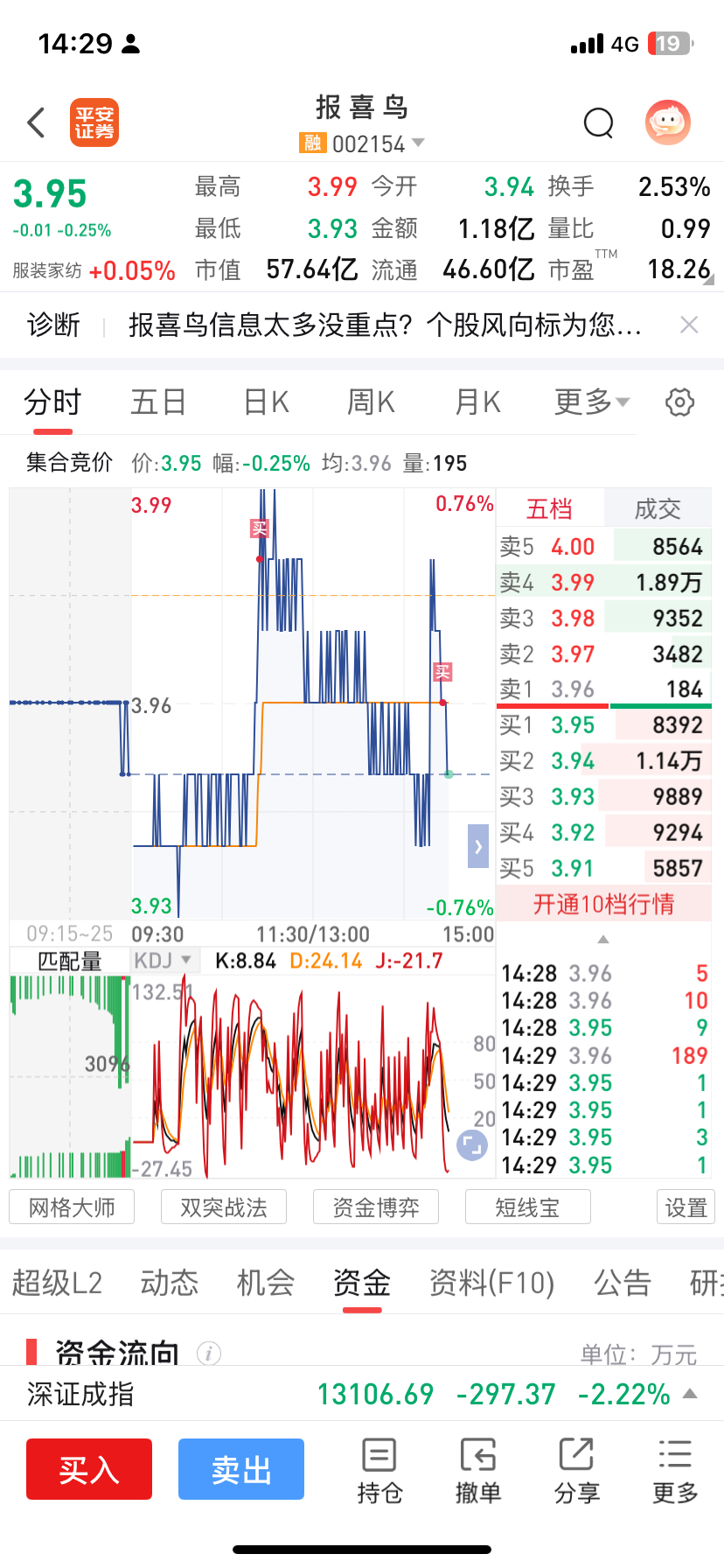Open 资金博弈 tool button
Viewport: 724px width, 1568px height.
[x=376, y=1207]
